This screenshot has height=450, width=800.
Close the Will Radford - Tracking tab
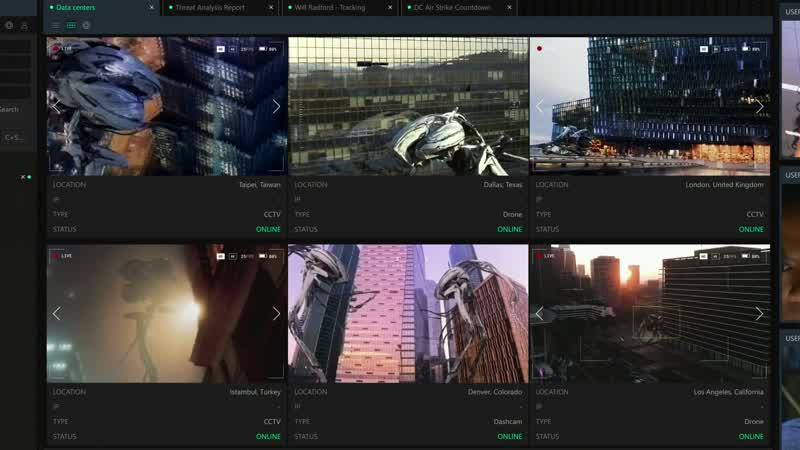390,8
